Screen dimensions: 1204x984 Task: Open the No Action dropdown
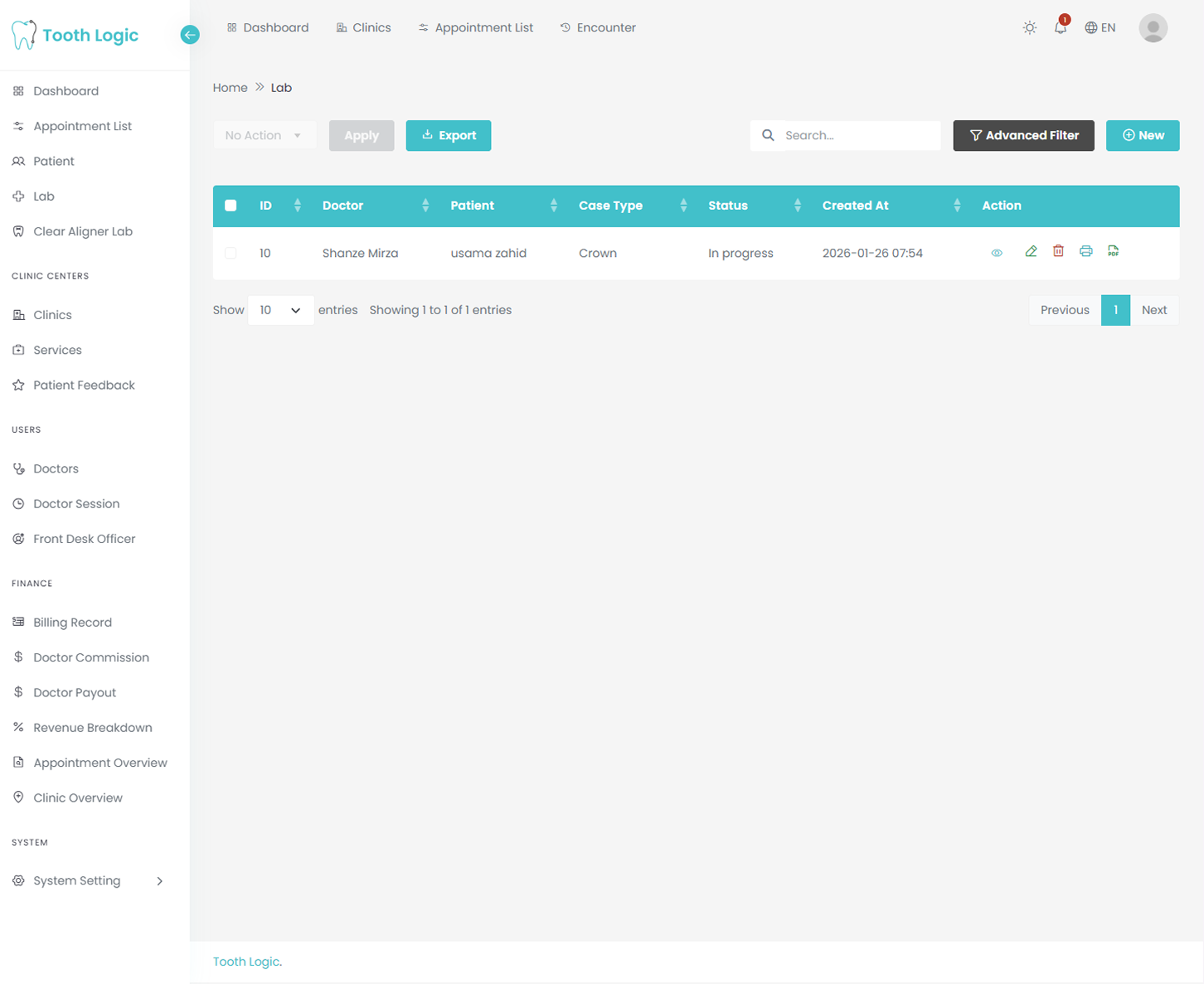coord(265,135)
